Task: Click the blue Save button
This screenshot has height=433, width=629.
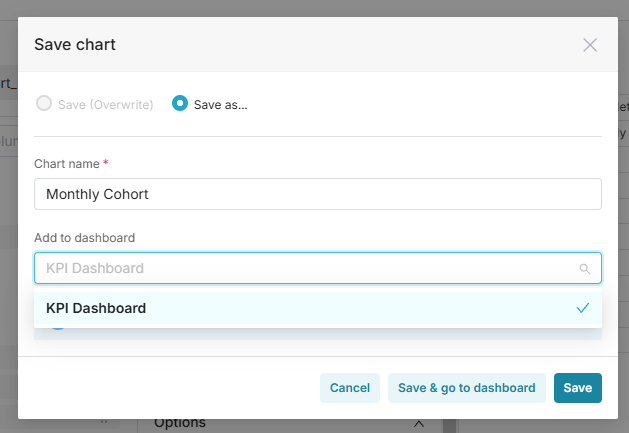Action: (x=578, y=388)
